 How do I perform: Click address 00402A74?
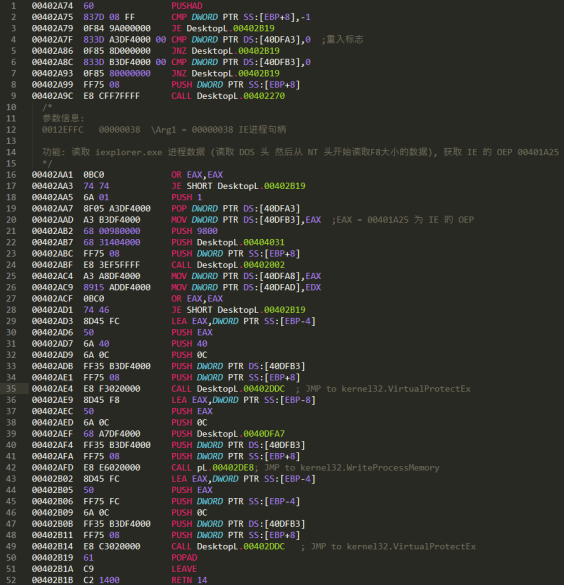tap(52, 6)
